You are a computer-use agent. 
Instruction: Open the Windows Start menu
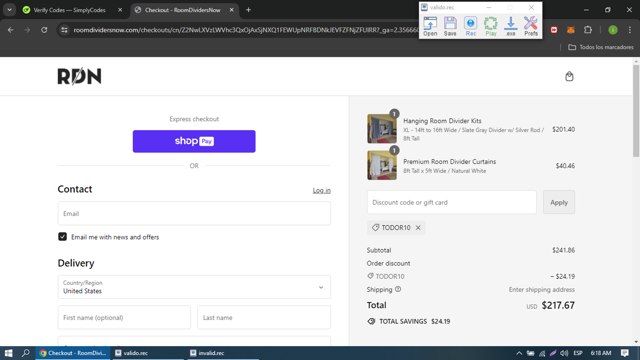[x=8, y=353]
